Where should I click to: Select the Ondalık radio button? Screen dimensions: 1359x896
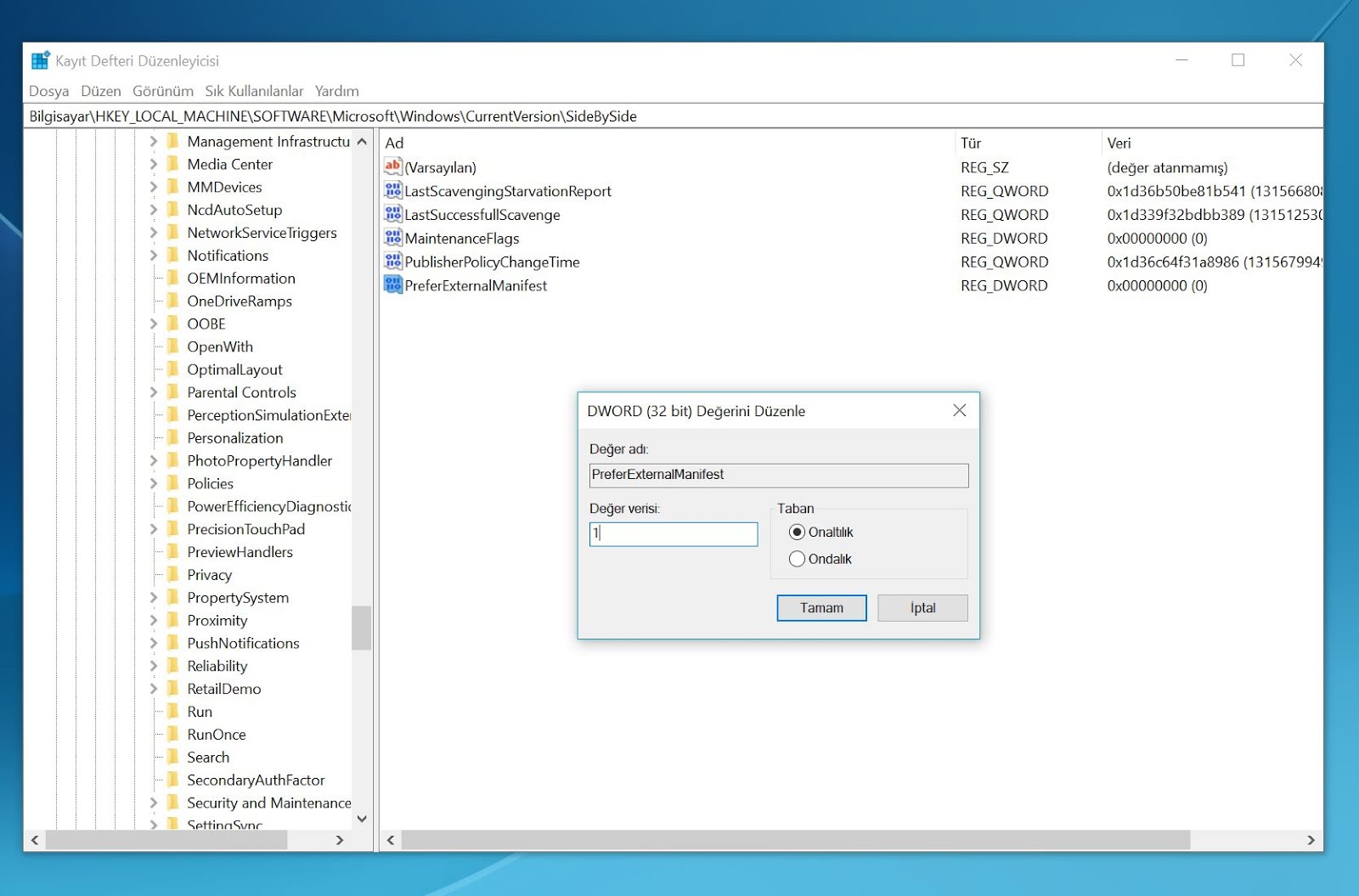click(x=797, y=559)
